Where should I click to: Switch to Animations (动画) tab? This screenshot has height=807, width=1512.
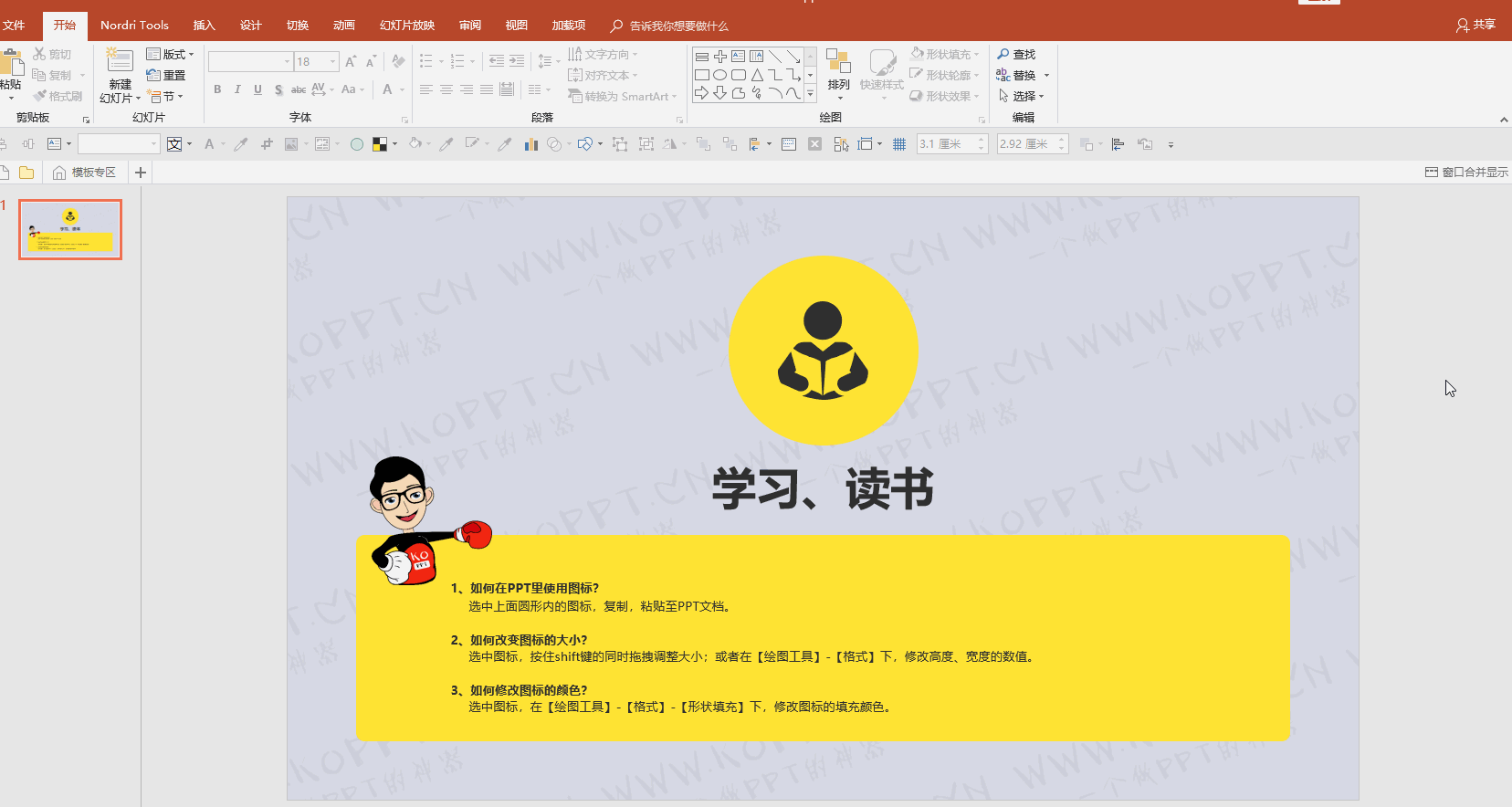(344, 26)
